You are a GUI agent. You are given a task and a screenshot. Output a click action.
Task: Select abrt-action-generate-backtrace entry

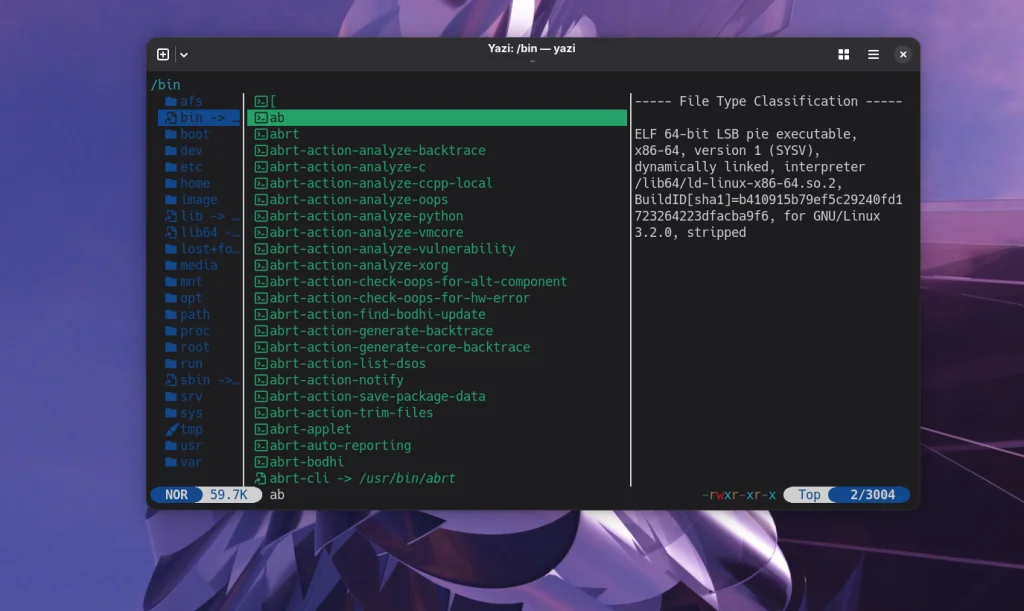pos(381,331)
